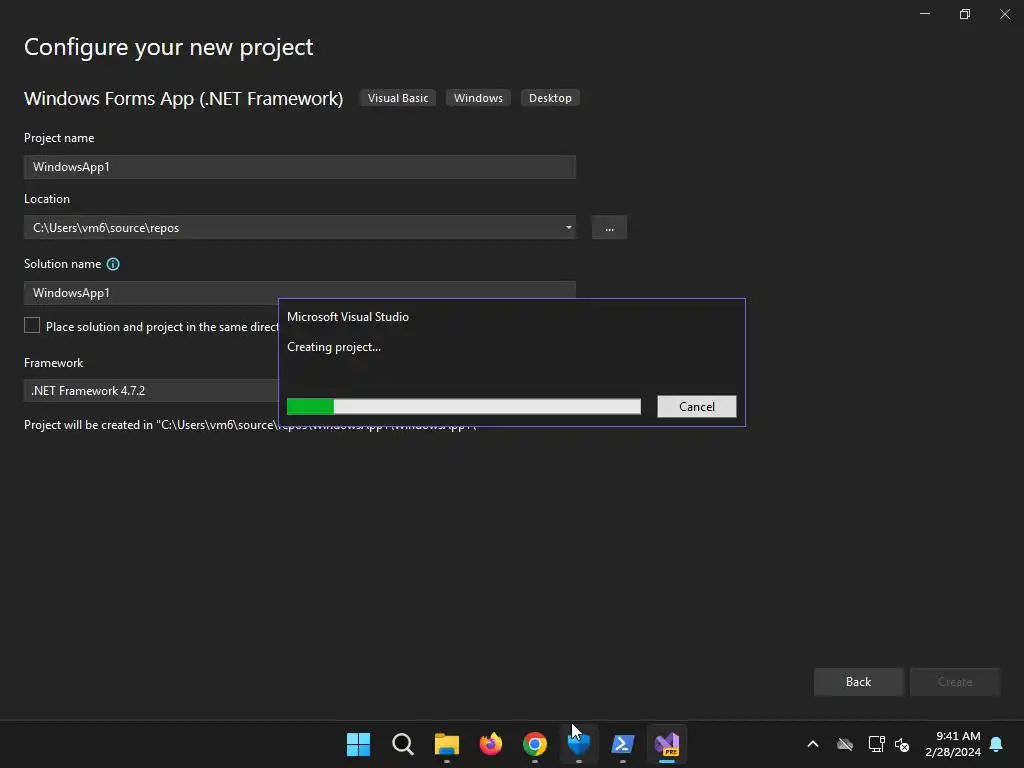This screenshot has width=1024, height=768.
Task: Restore down the Visual Studio window
Action: pyautogui.click(x=965, y=14)
